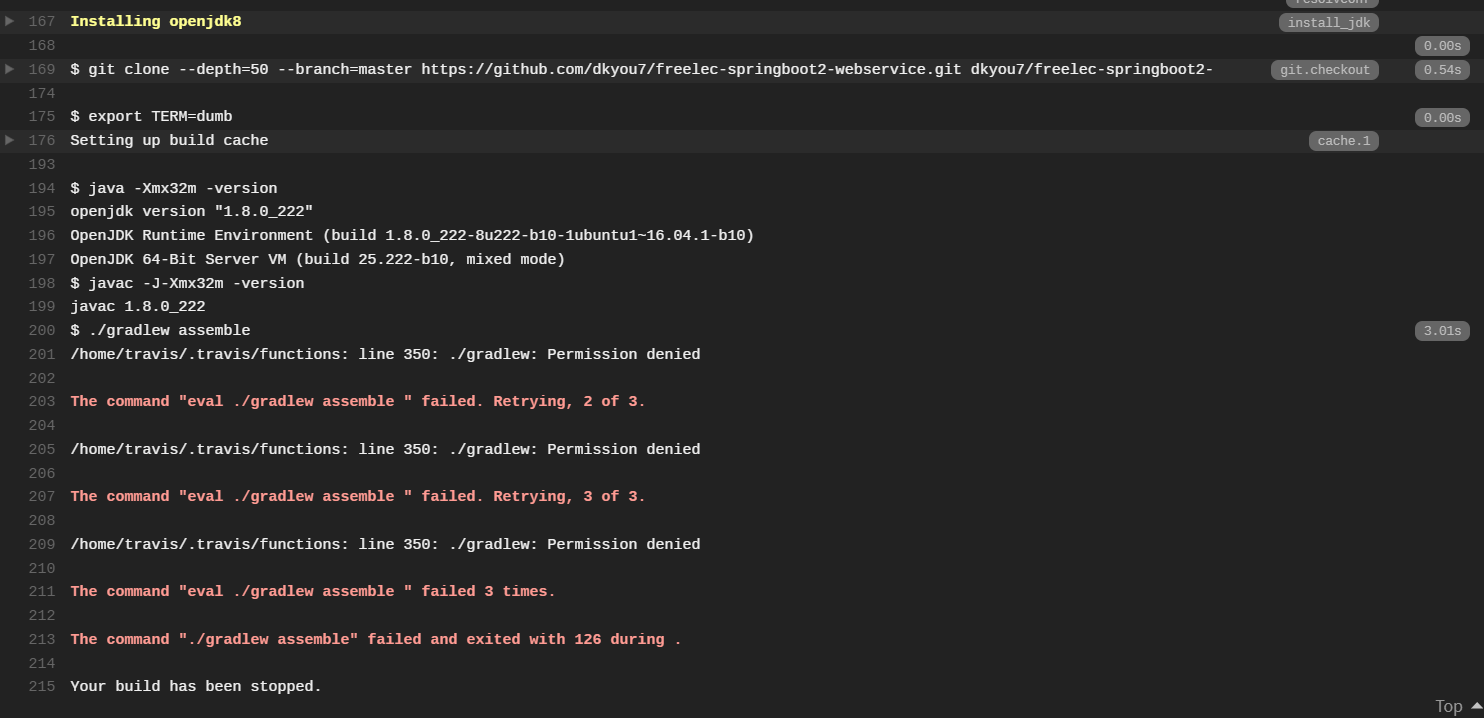Click the 0.54s duration badge
Image resolution: width=1484 pixels, height=718 pixels.
1442,70
